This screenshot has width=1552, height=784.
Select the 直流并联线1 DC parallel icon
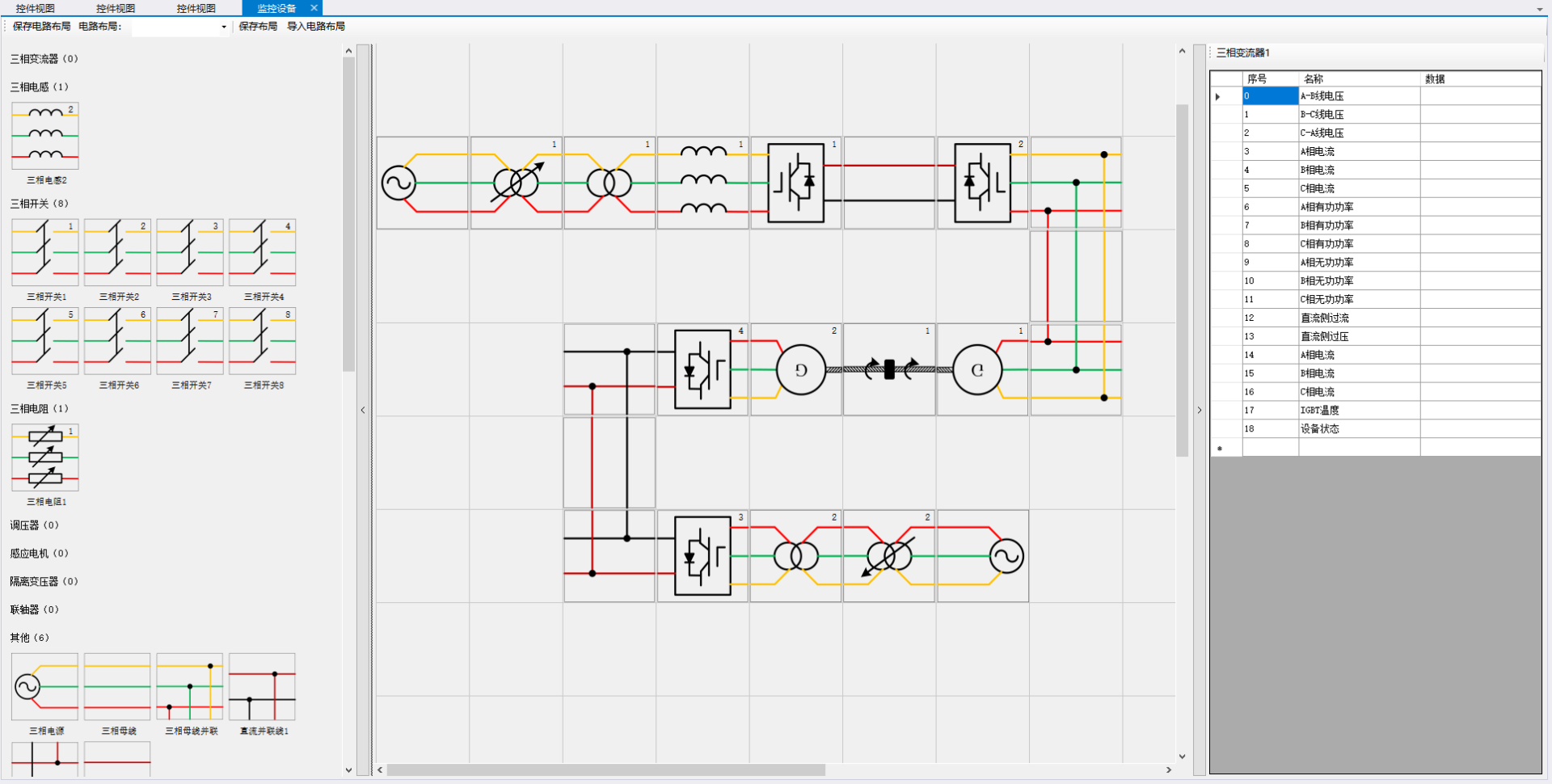[x=263, y=687]
